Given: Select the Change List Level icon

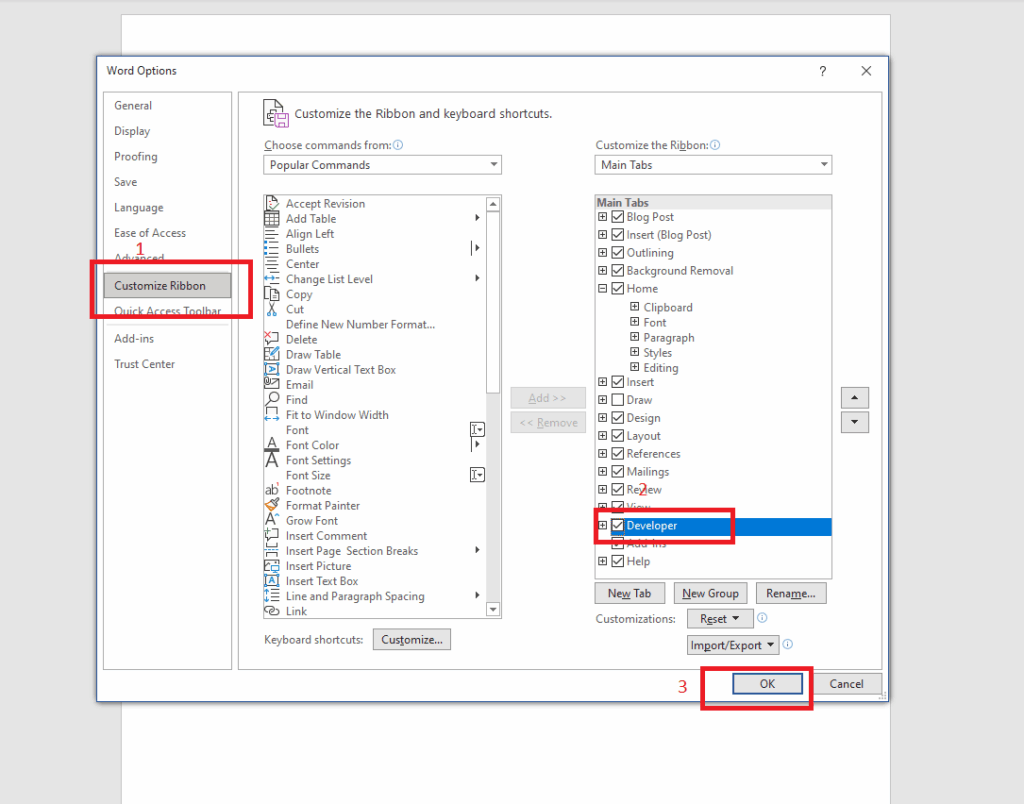Looking at the screenshot, I should pos(272,278).
